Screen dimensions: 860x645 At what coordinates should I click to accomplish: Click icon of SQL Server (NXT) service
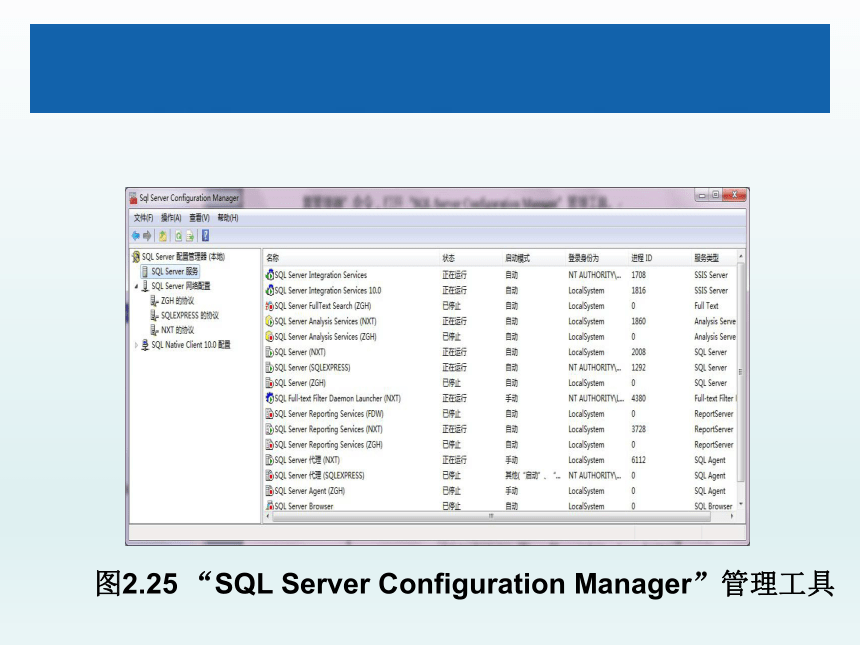pyautogui.click(x=269, y=352)
